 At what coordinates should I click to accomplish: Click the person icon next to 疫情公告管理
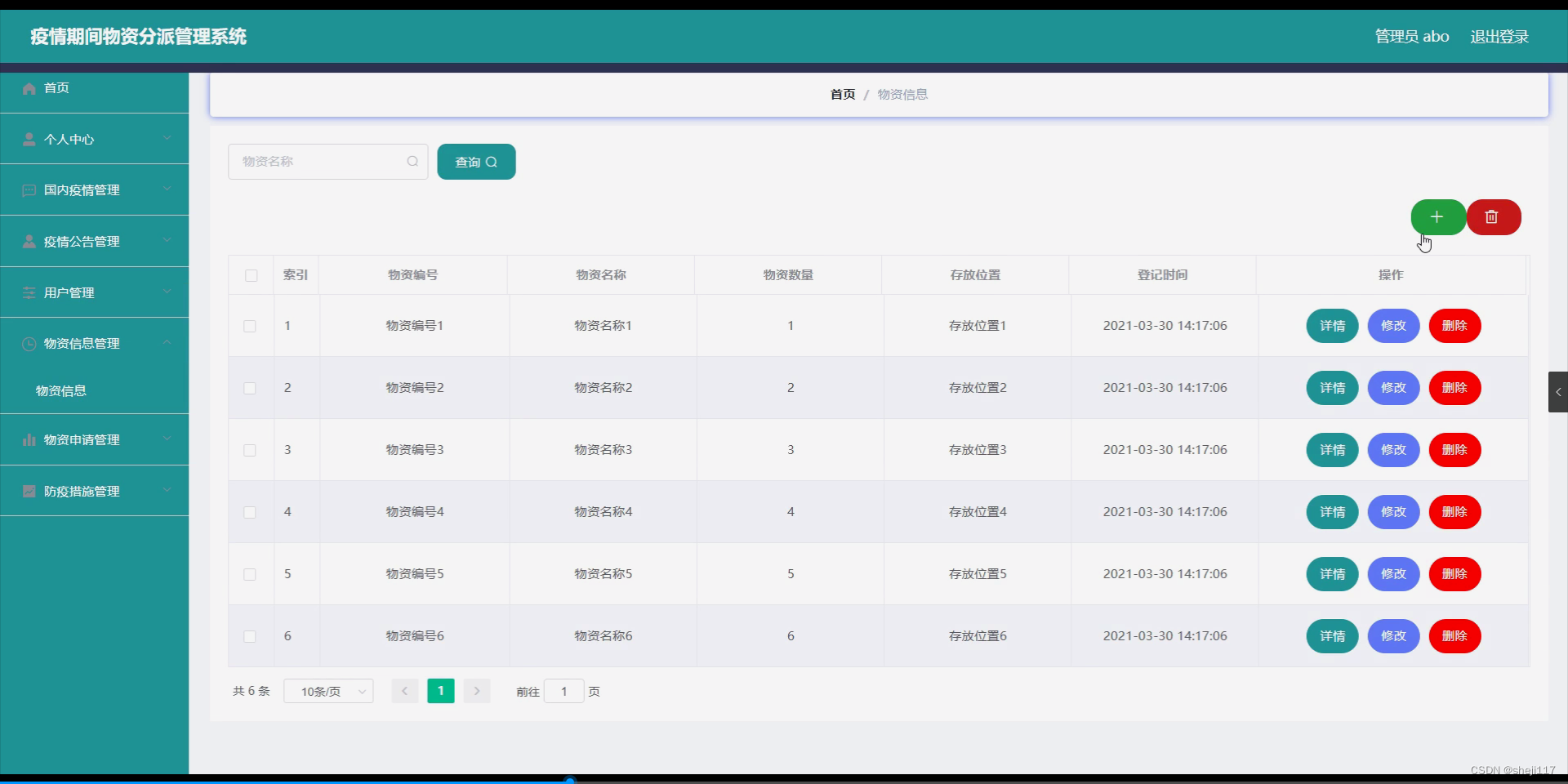[29, 242]
